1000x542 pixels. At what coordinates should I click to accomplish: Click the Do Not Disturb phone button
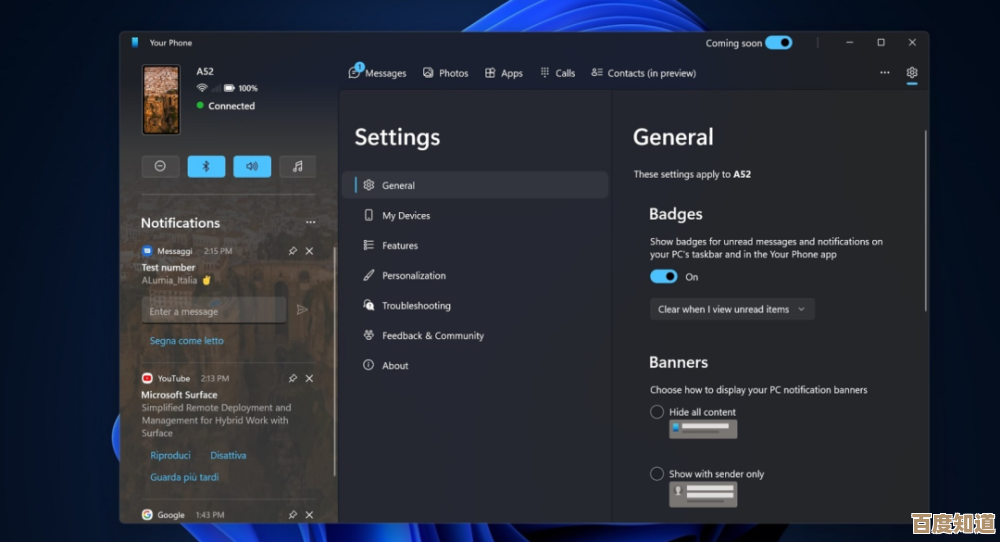(160, 166)
